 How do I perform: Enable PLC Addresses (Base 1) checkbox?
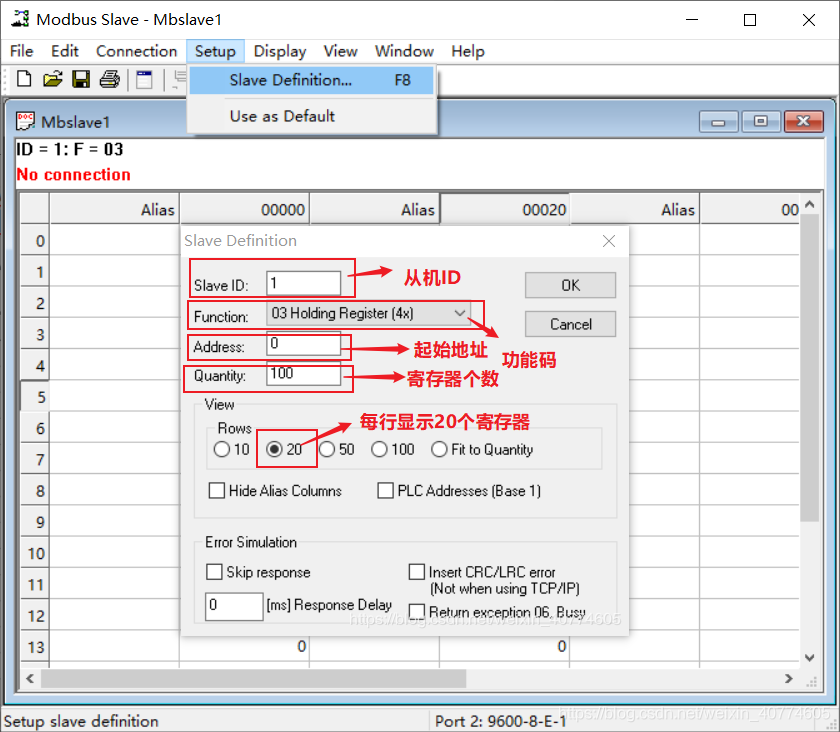tap(385, 490)
